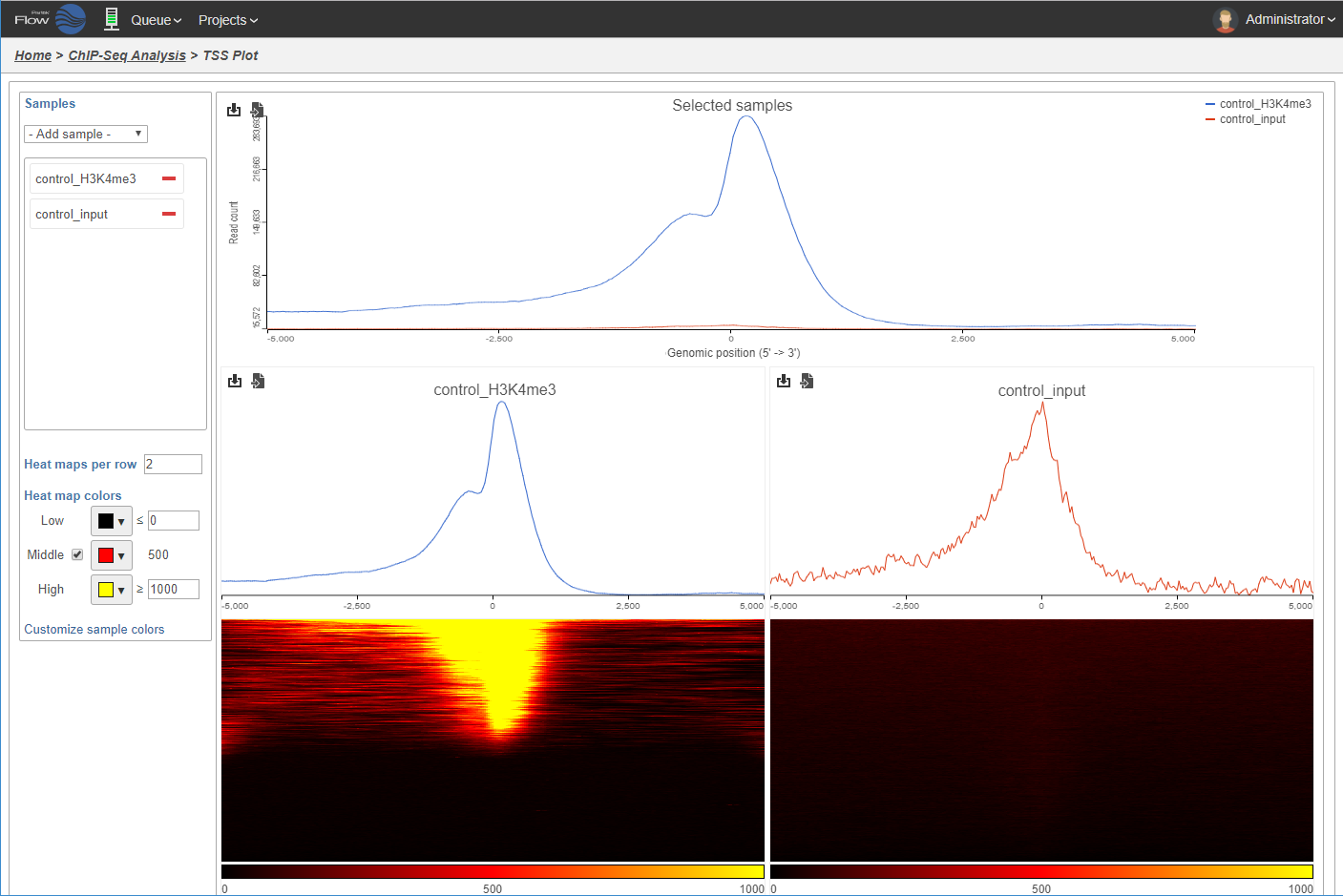Screen dimensions: 1343x896
Task: Click the yellow High color swatch
Action: [106, 590]
